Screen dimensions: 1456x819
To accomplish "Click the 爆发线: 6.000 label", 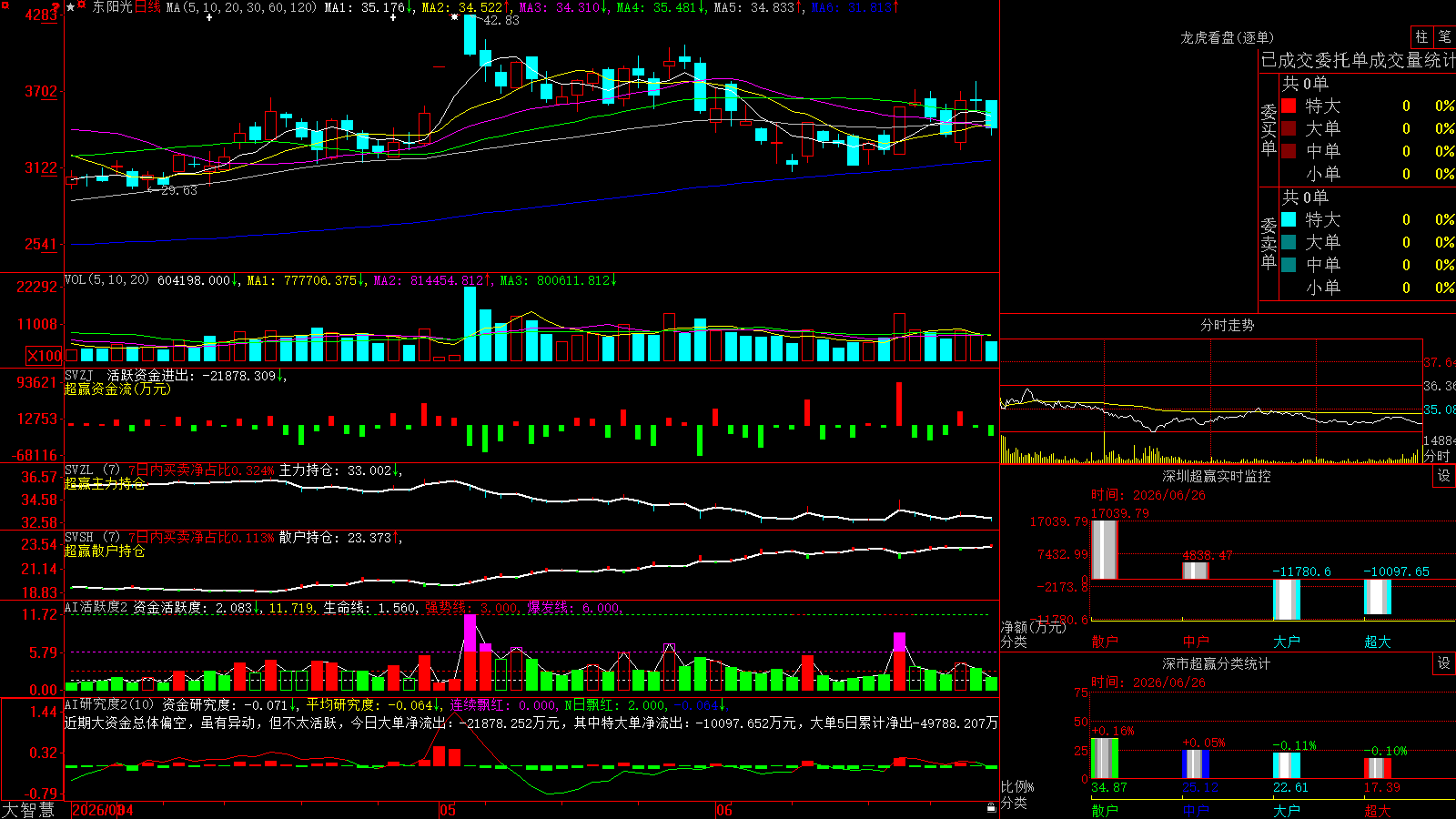I will [573, 607].
